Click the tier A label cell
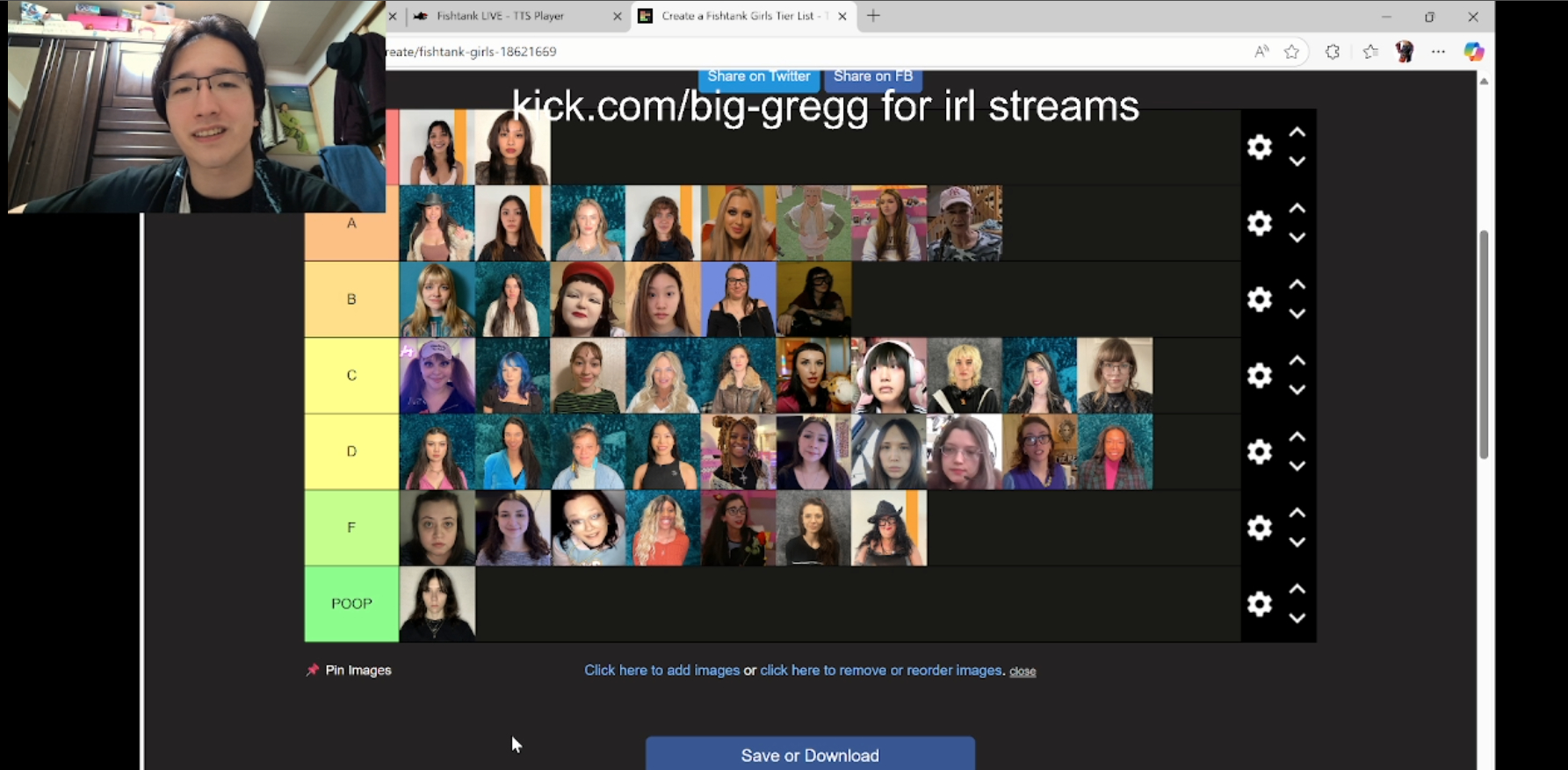The width and height of the screenshot is (1568, 770). point(351,223)
